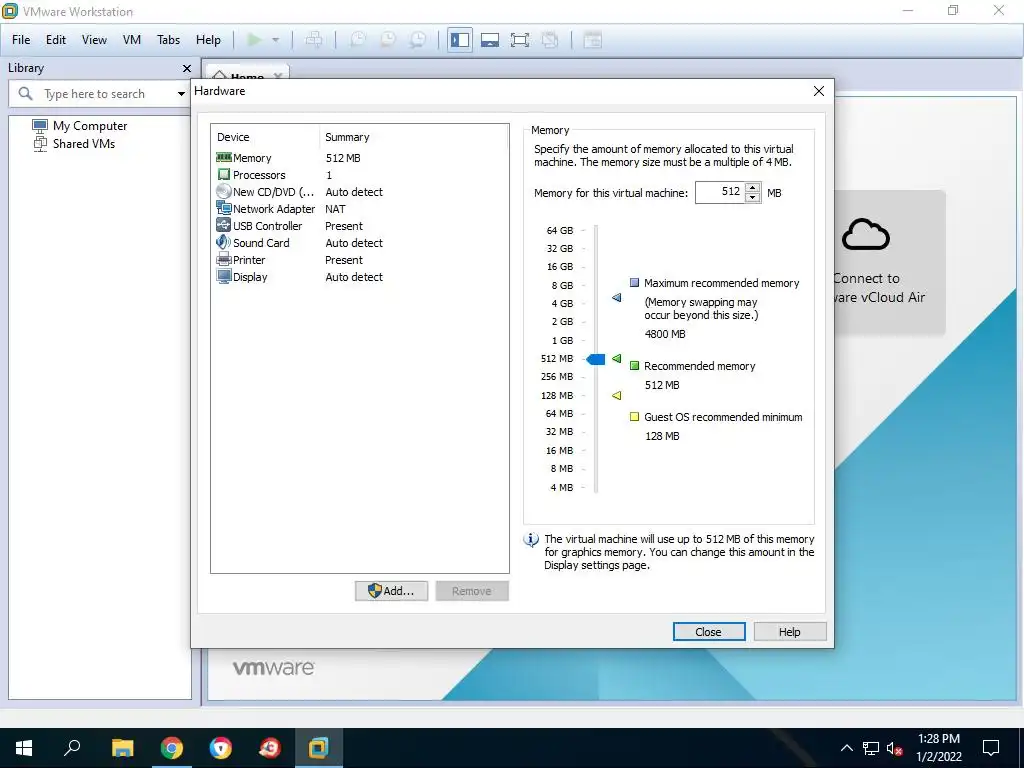Open the VM menu

132,40
